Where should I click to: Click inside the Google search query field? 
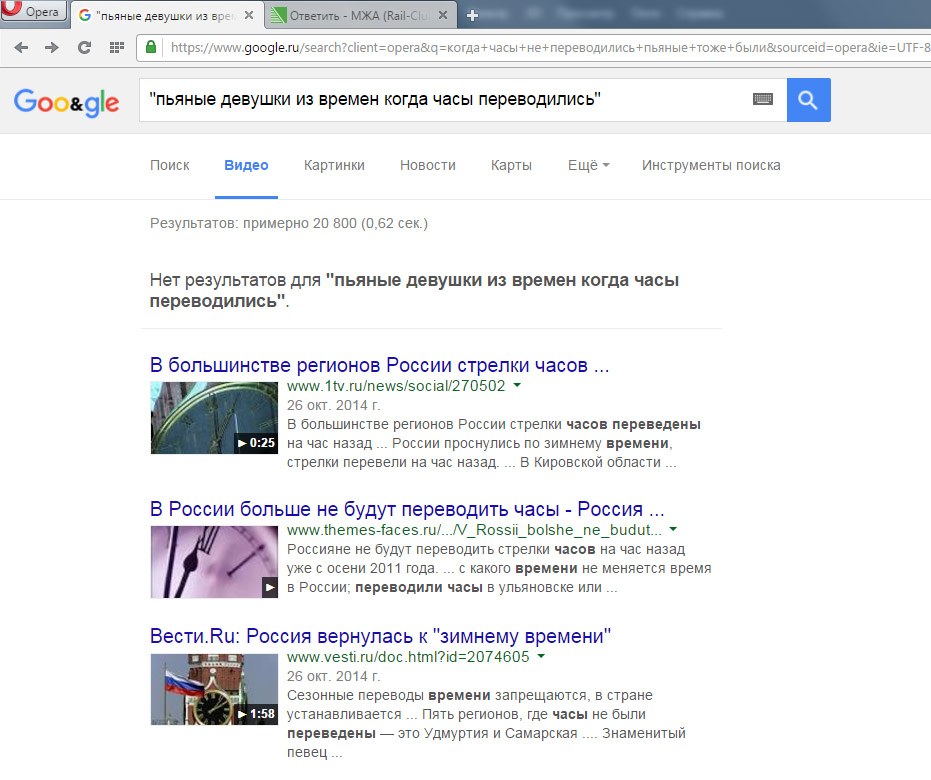click(x=440, y=100)
